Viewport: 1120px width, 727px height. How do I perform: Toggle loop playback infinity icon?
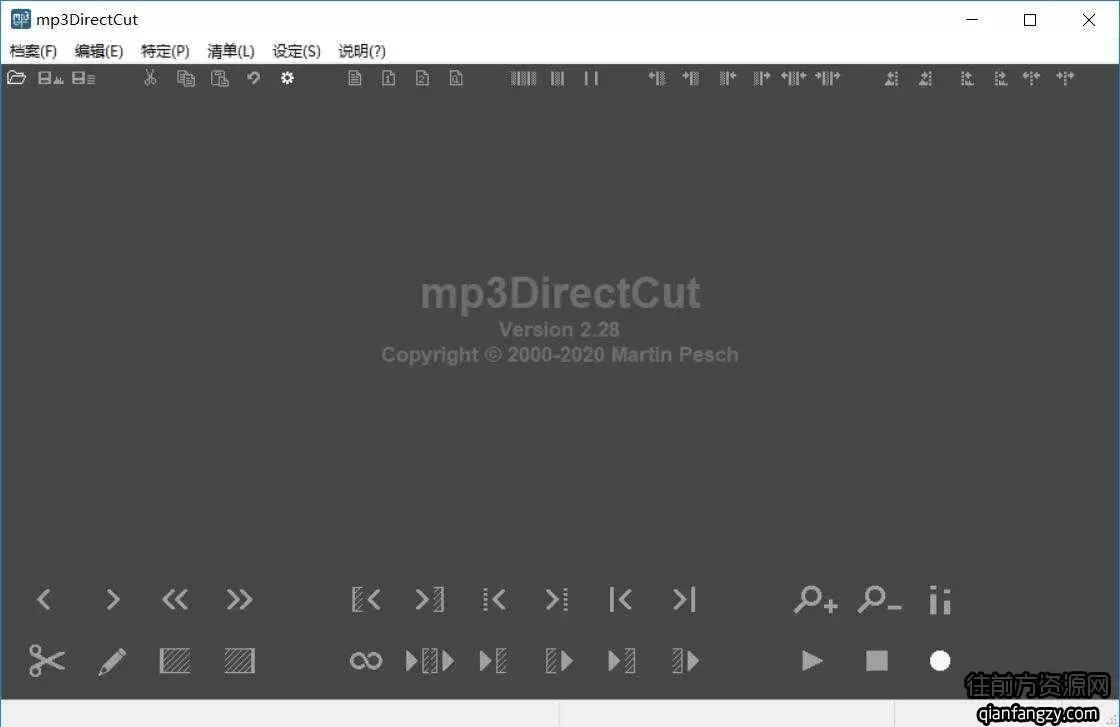366,661
